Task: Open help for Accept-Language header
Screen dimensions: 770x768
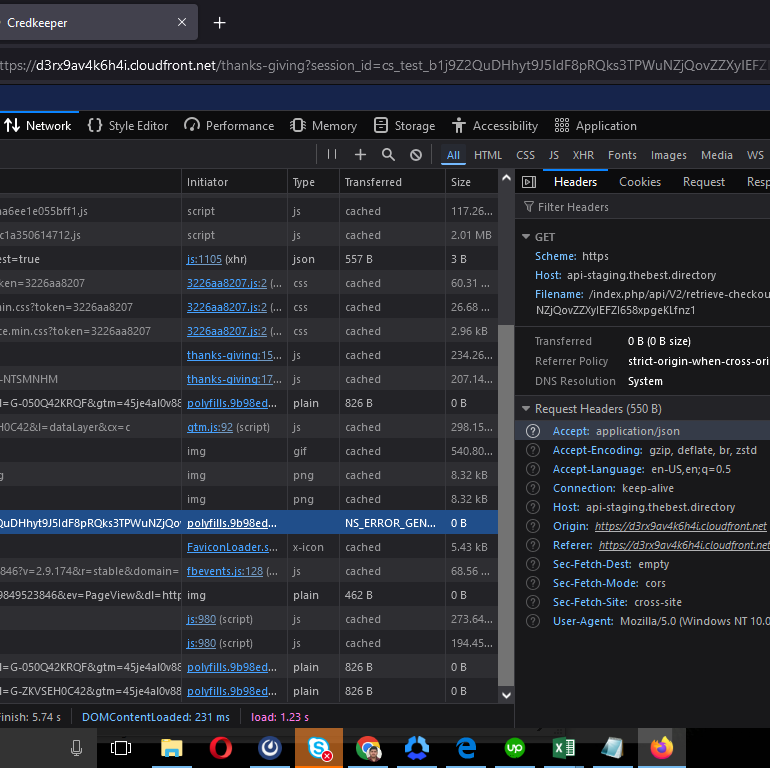Action: 532,469
